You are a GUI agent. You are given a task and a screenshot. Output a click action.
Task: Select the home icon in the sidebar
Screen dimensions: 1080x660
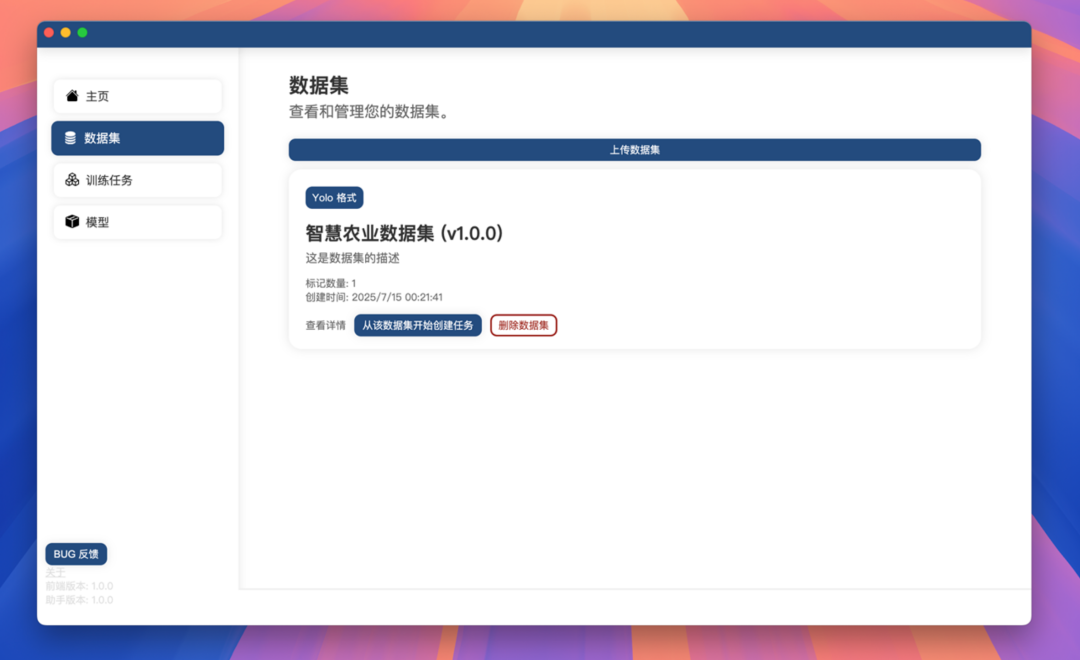click(x=71, y=96)
